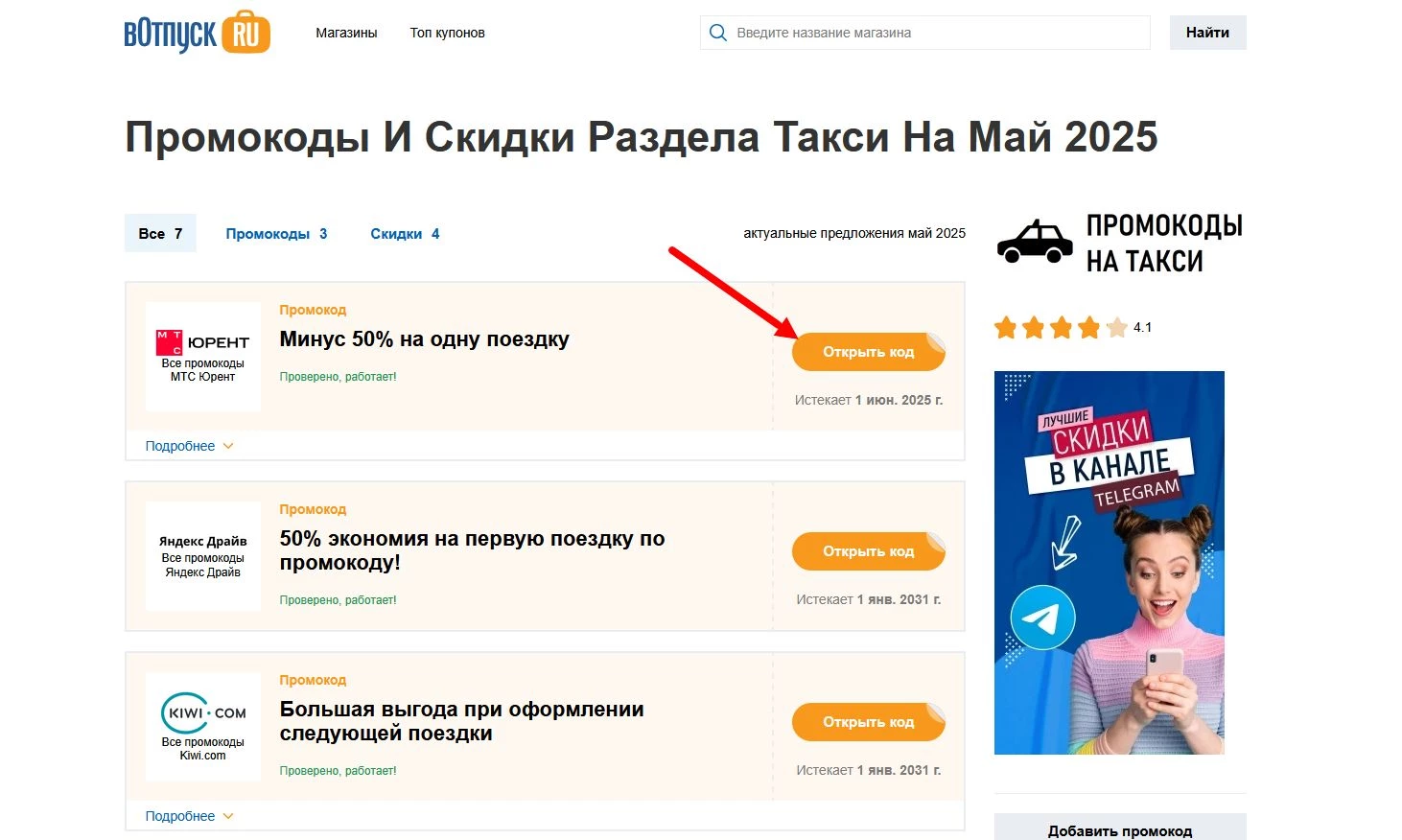Select the Все 7 tab

click(159, 233)
